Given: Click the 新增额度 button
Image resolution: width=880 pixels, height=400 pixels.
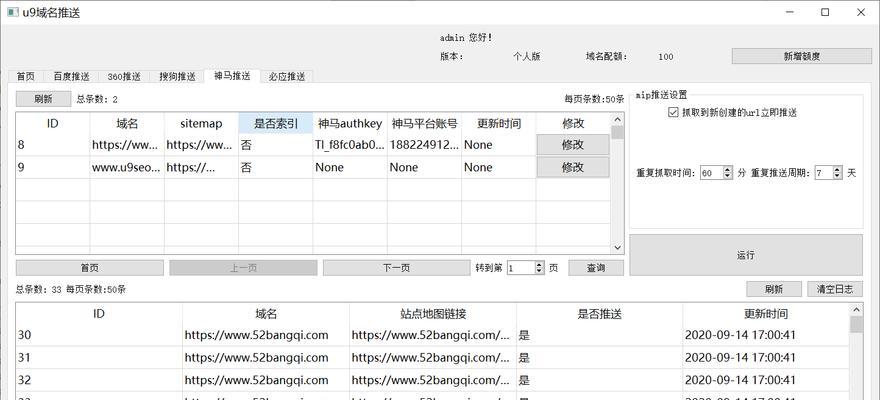Looking at the screenshot, I should (802, 56).
